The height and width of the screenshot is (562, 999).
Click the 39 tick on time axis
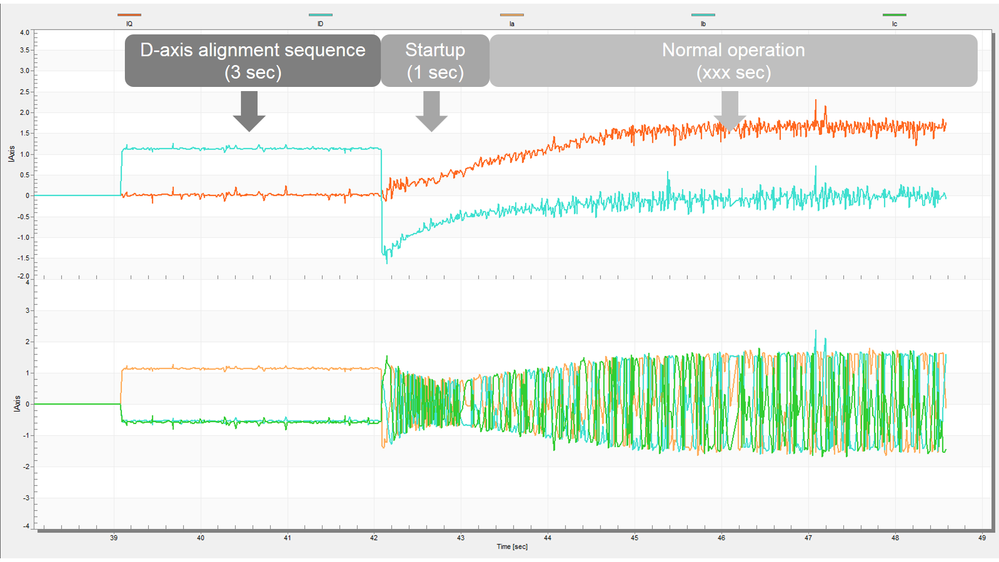[x=114, y=538]
